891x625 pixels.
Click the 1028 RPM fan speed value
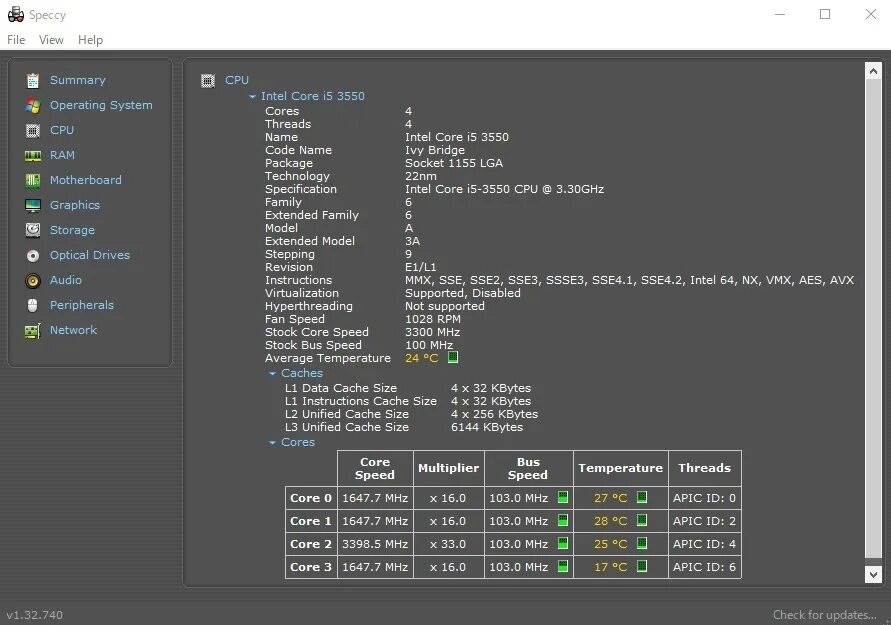(x=433, y=319)
